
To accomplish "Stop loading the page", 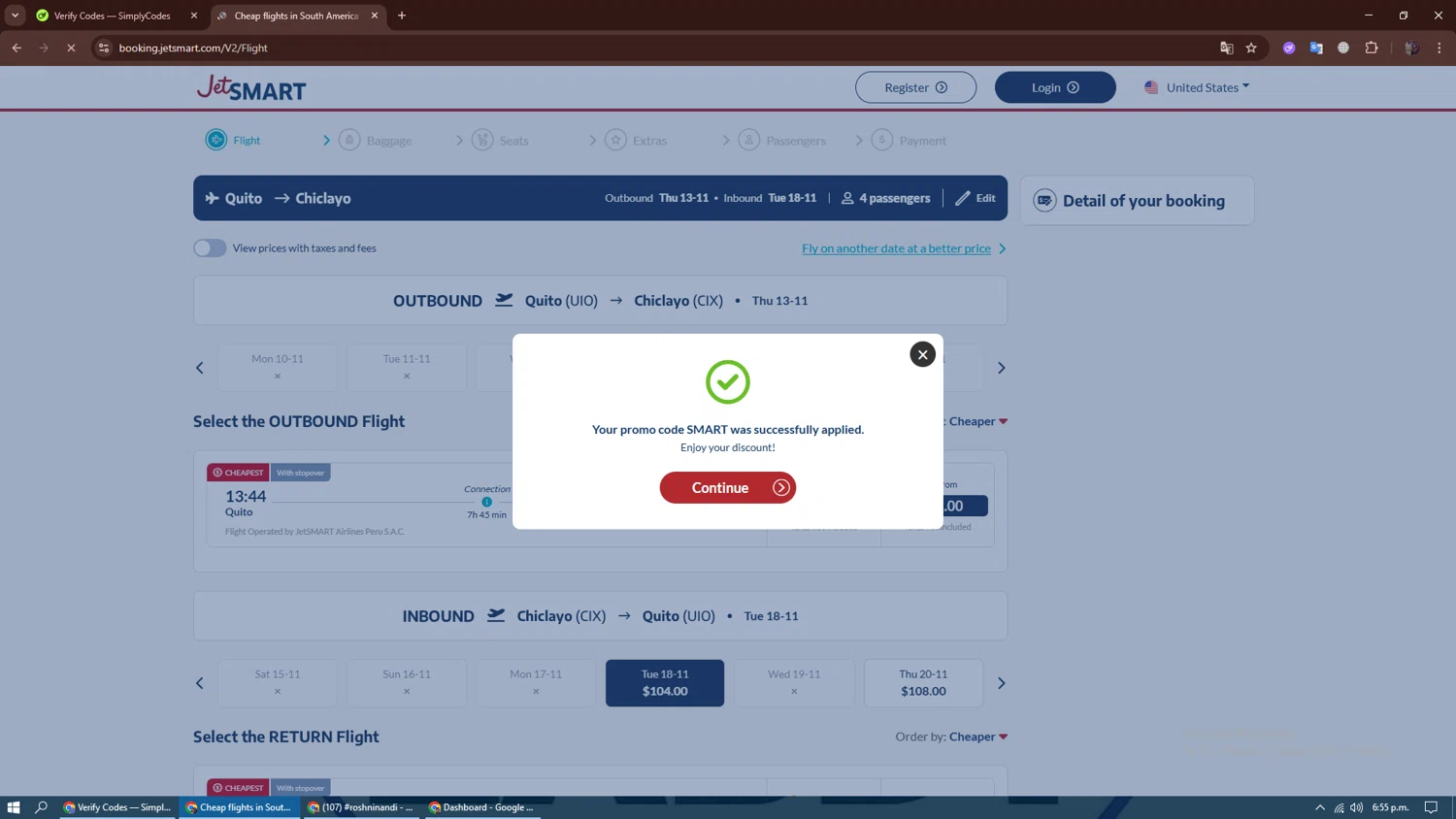I will (x=71, y=48).
